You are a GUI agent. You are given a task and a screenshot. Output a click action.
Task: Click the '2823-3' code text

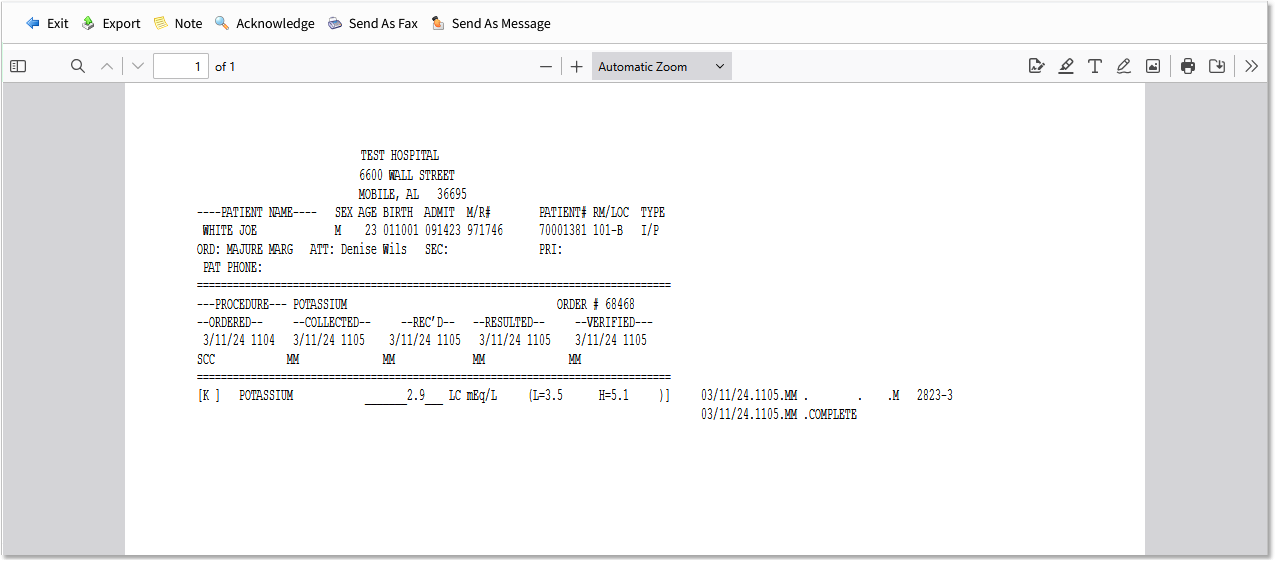[935, 395]
